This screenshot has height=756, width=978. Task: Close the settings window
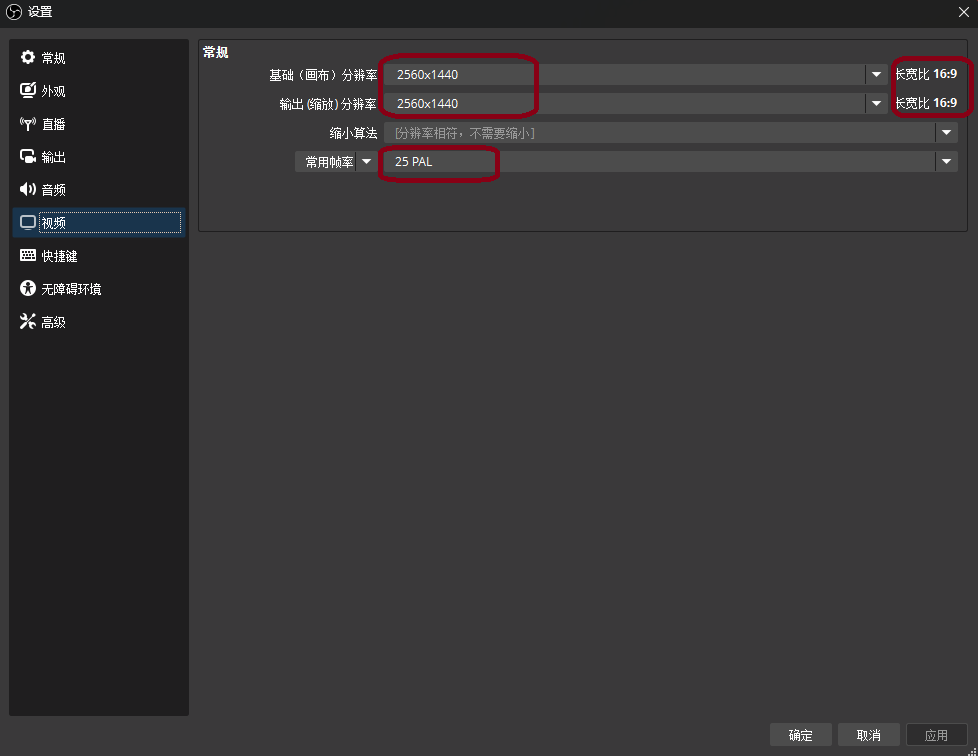coord(964,12)
